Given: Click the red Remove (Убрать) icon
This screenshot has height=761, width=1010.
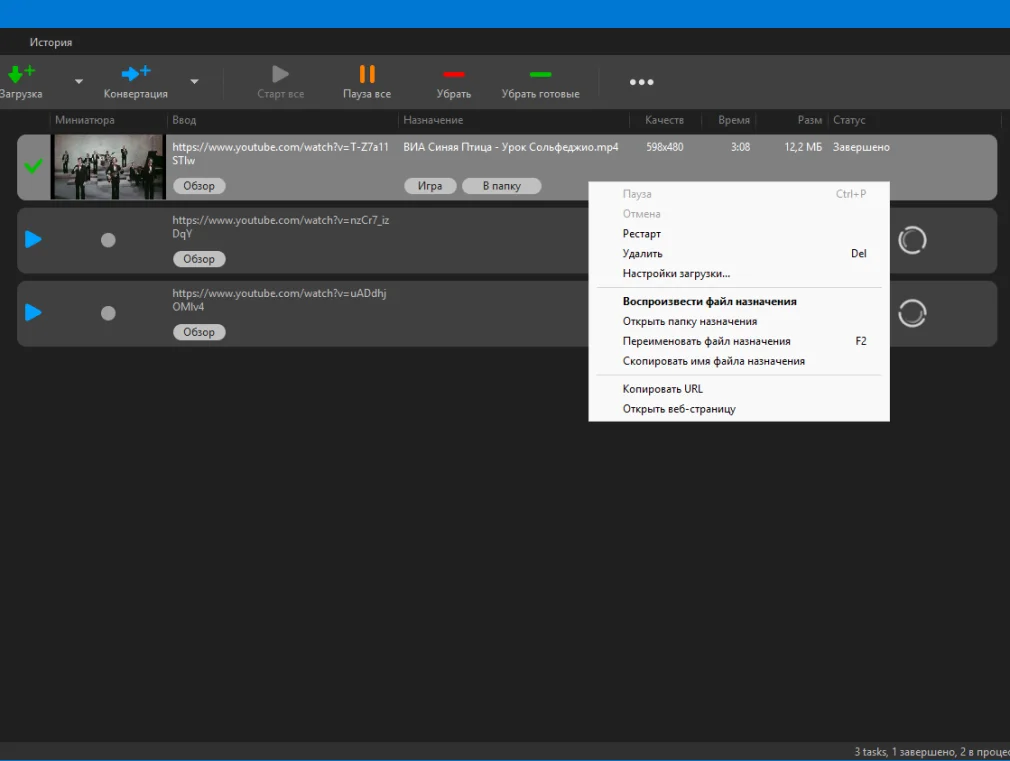Looking at the screenshot, I should point(453,74).
